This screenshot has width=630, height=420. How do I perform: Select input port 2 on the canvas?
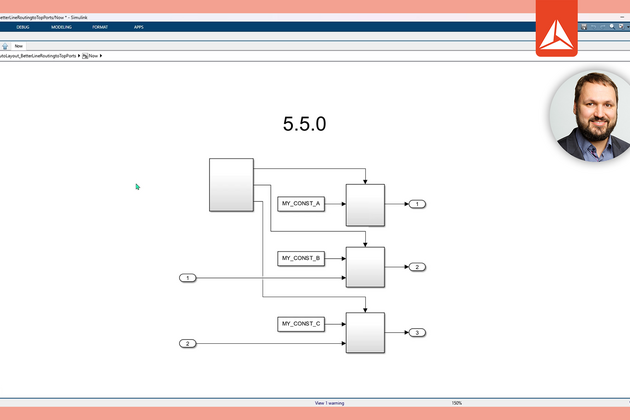click(x=187, y=344)
